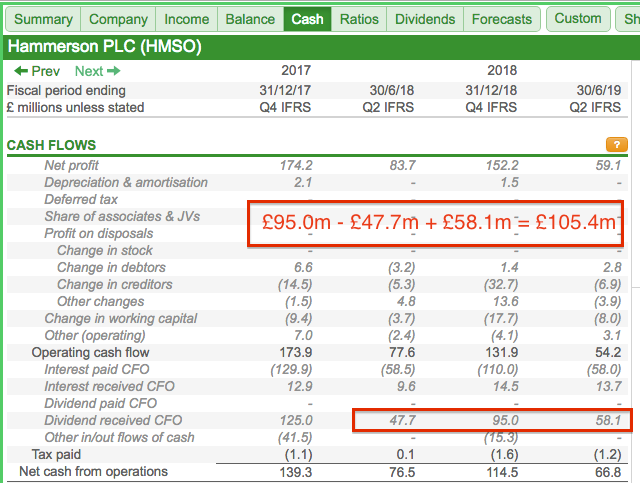Select the Net profit row label

click(71, 165)
